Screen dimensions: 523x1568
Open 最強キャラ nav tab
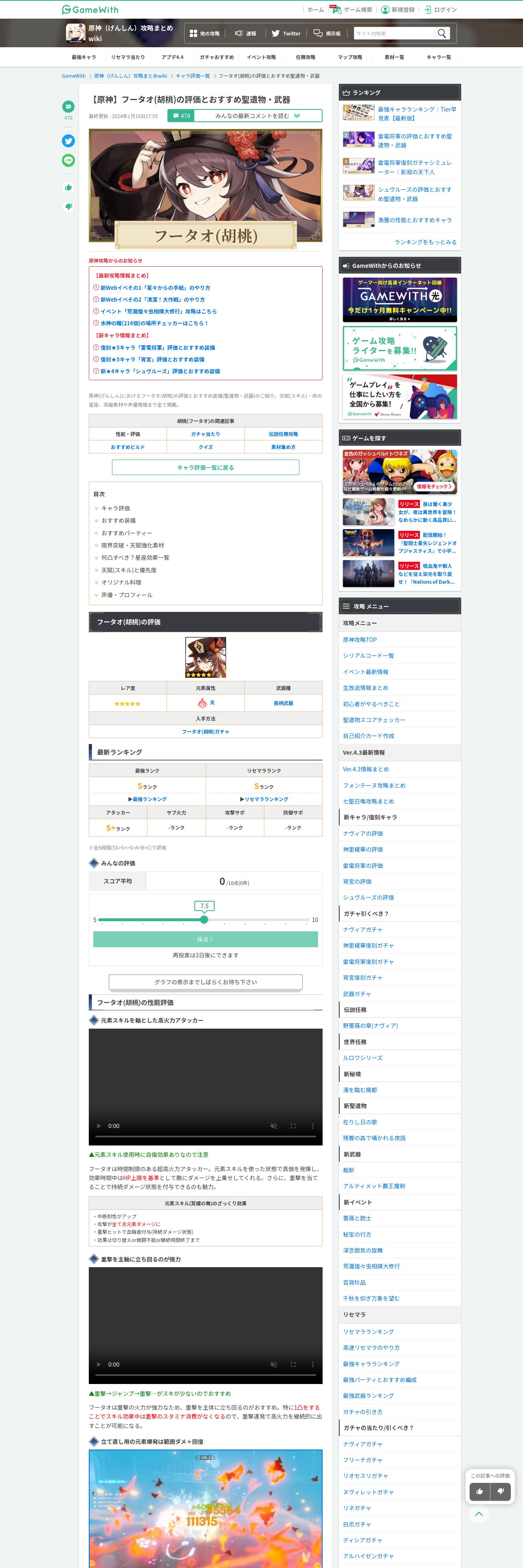point(84,57)
